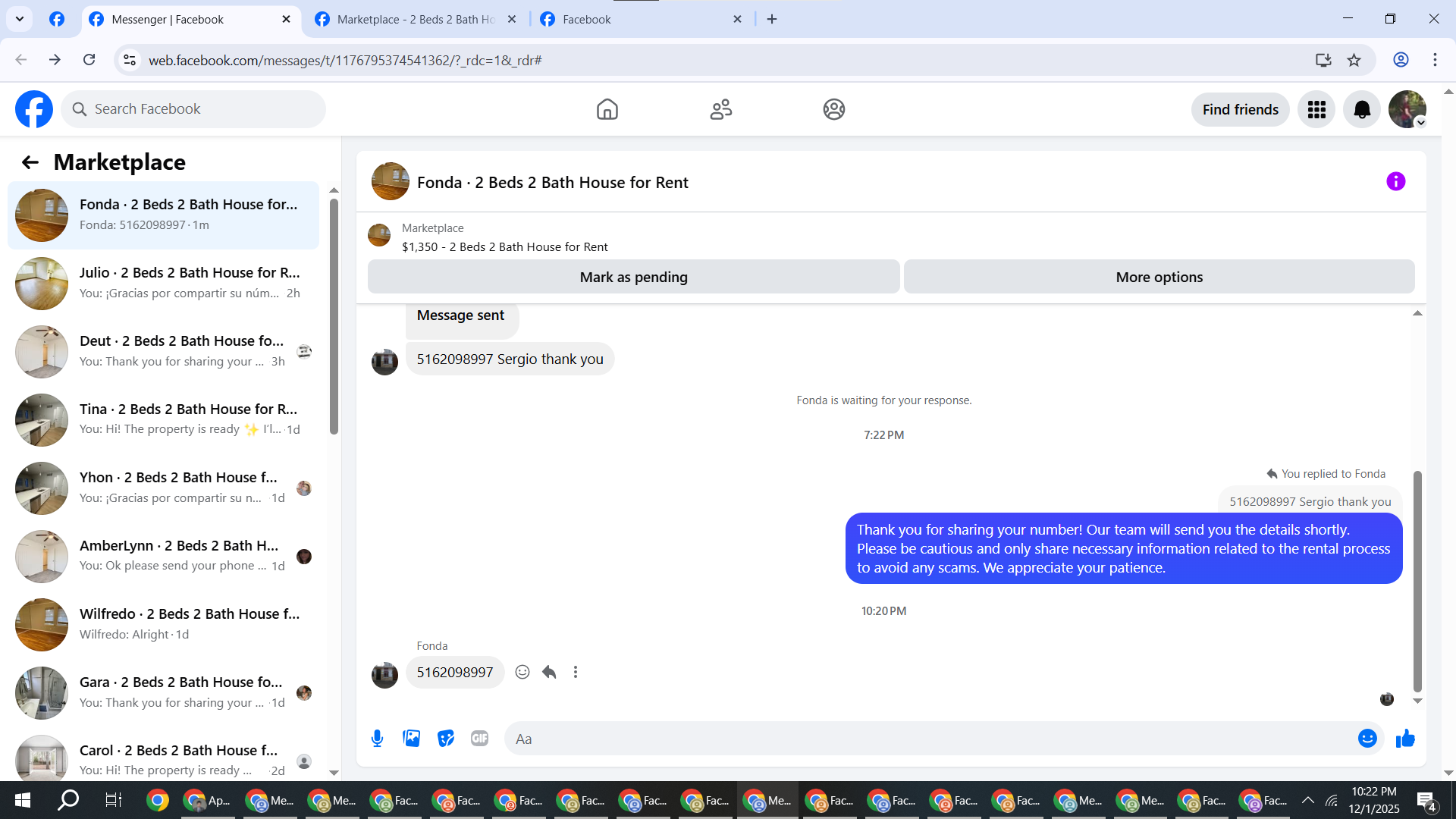Viewport: 1456px width, 819px height.
Task: Install the Facebook app icon in address bar
Action: (x=1323, y=60)
